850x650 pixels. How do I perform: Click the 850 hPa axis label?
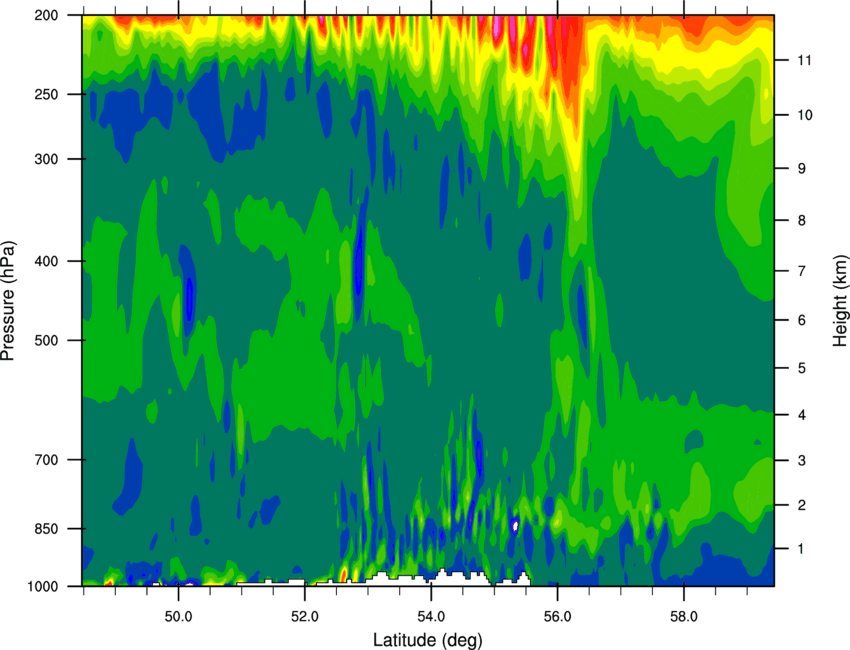(x=46, y=529)
